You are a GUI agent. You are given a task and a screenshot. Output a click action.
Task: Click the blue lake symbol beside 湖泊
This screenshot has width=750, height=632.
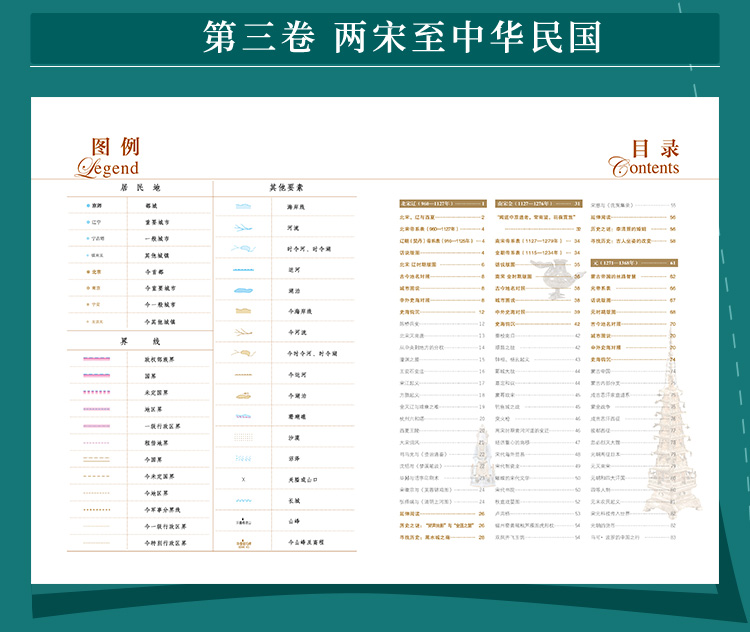tap(244, 290)
